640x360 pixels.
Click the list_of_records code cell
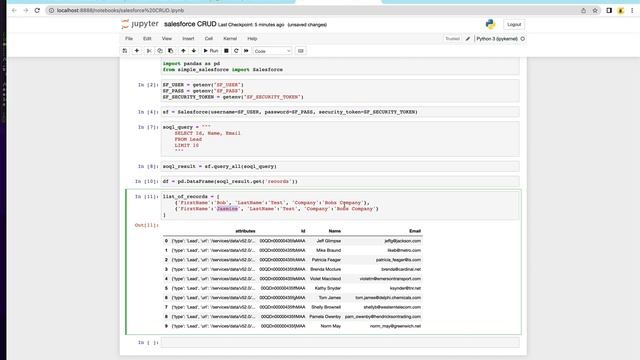coord(340,206)
